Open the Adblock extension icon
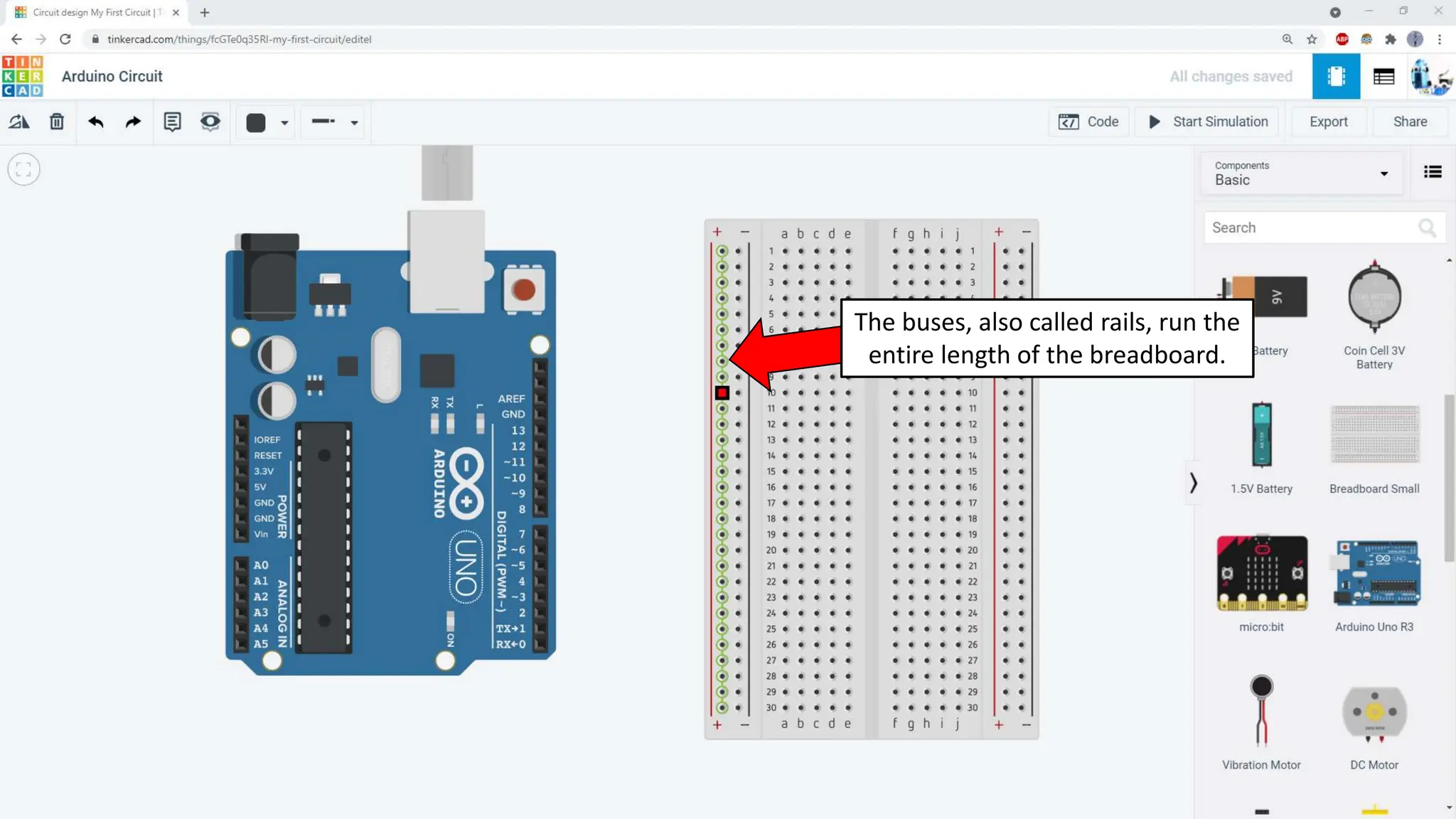Image resolution: width=1456 pixels, height=819 pixels. [1342, 39]
